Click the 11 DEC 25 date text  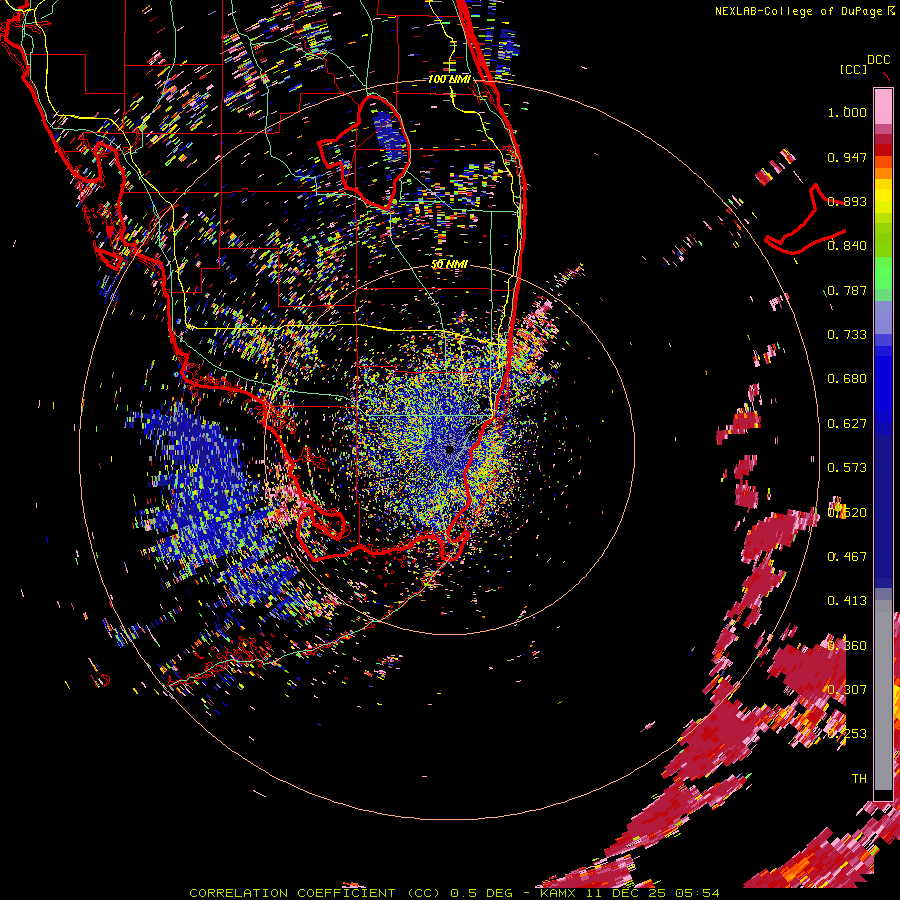[x=627, y=893]
